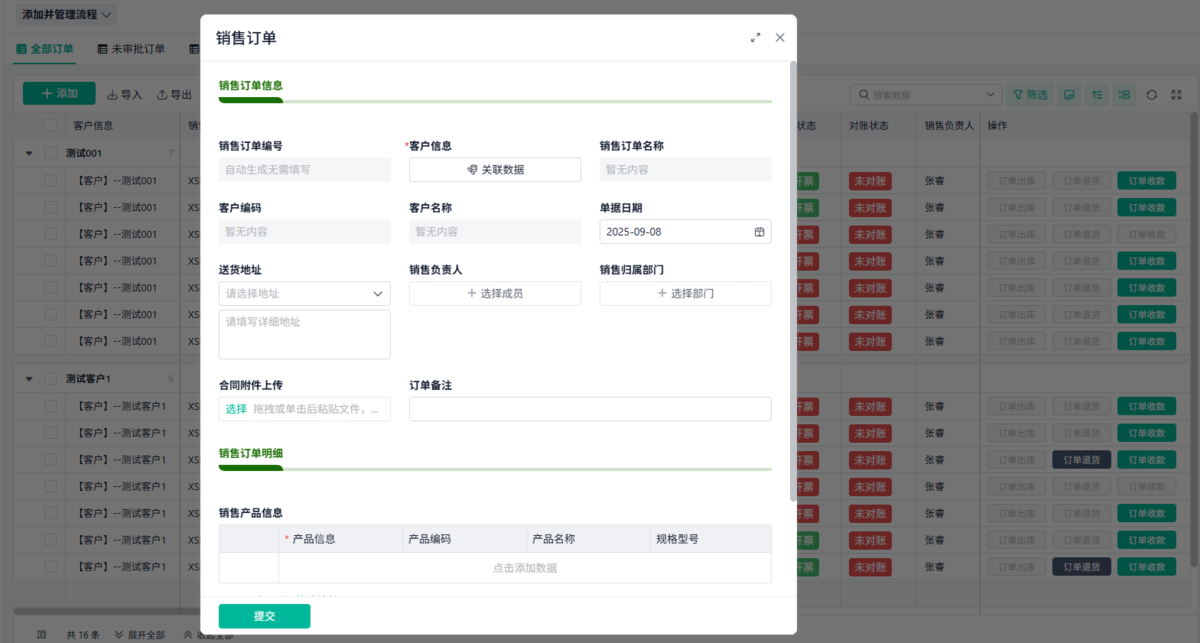This screenshot has height=643, width=1200.
Task: Click the 销售订单明细 section heading
Action: coord(250,453)
